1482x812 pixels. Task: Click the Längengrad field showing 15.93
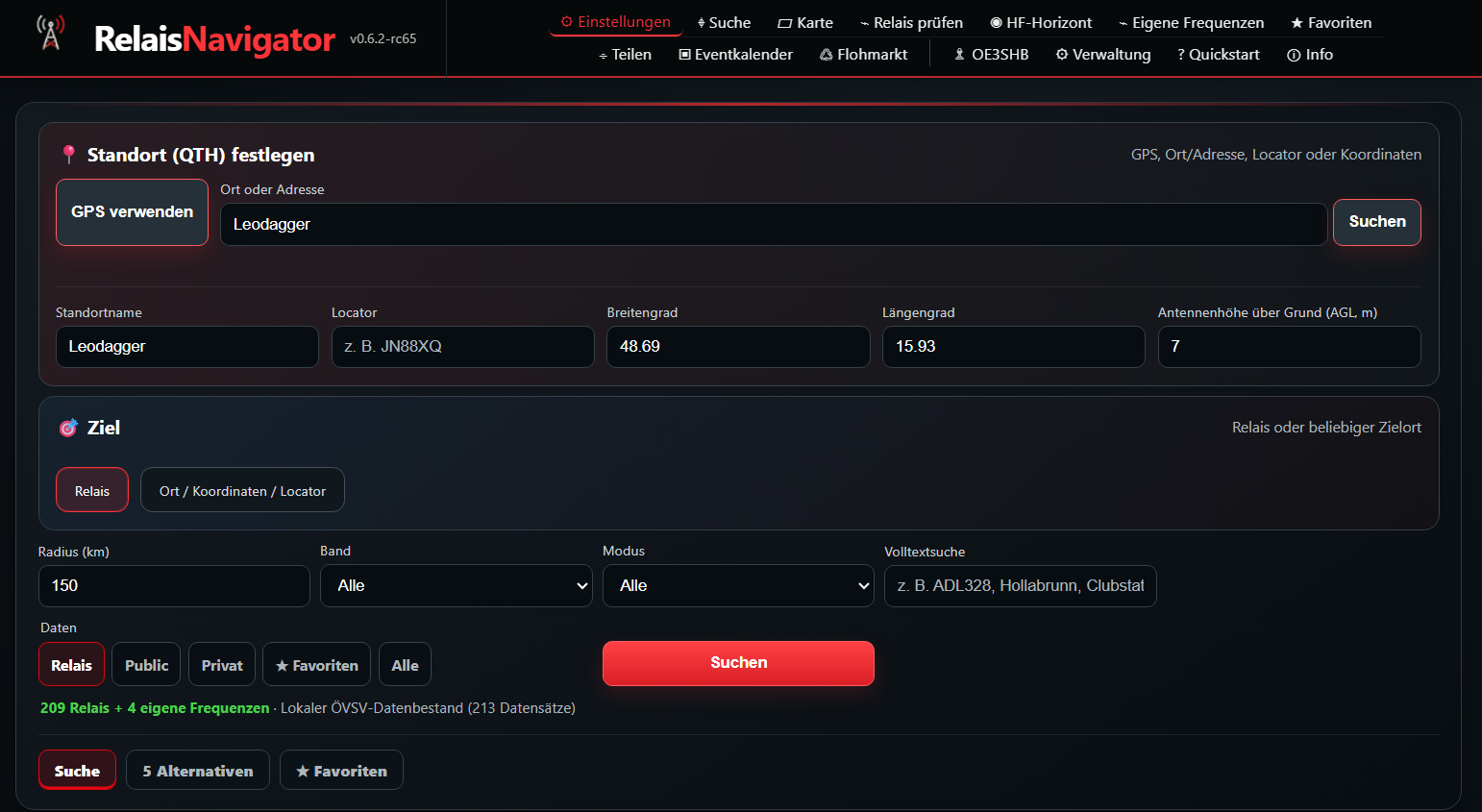[x=1013, y=347]
